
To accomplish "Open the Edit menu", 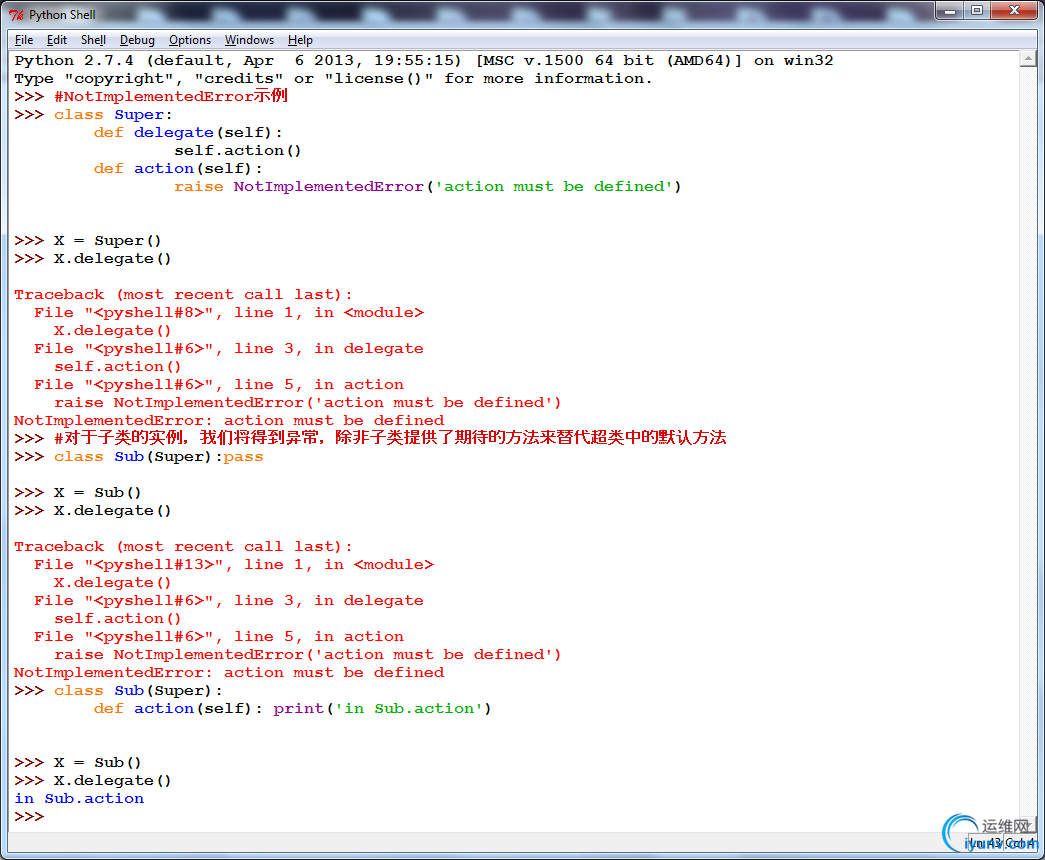I will tap(57, 40).
